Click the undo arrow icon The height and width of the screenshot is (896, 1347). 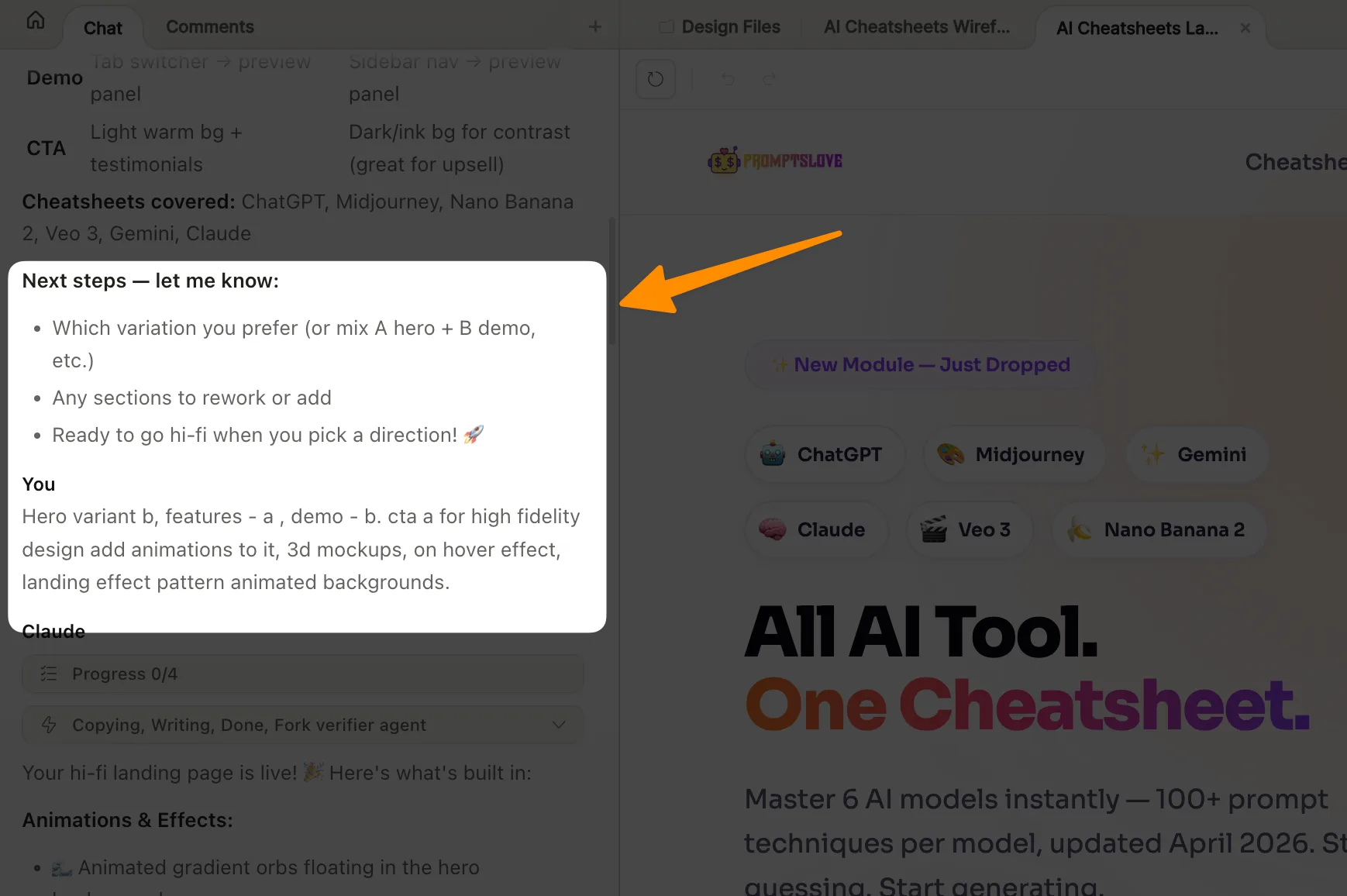click(x=728, y=79)
